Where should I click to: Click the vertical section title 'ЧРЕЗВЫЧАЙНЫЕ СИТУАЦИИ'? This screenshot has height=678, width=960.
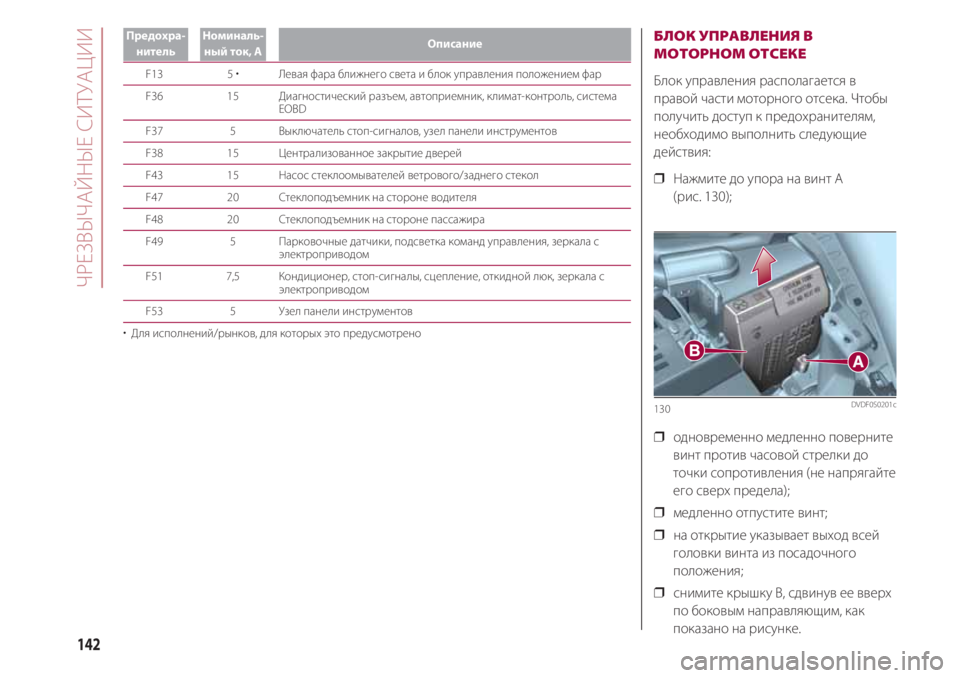pyautogui.click(x=85, y=157)
